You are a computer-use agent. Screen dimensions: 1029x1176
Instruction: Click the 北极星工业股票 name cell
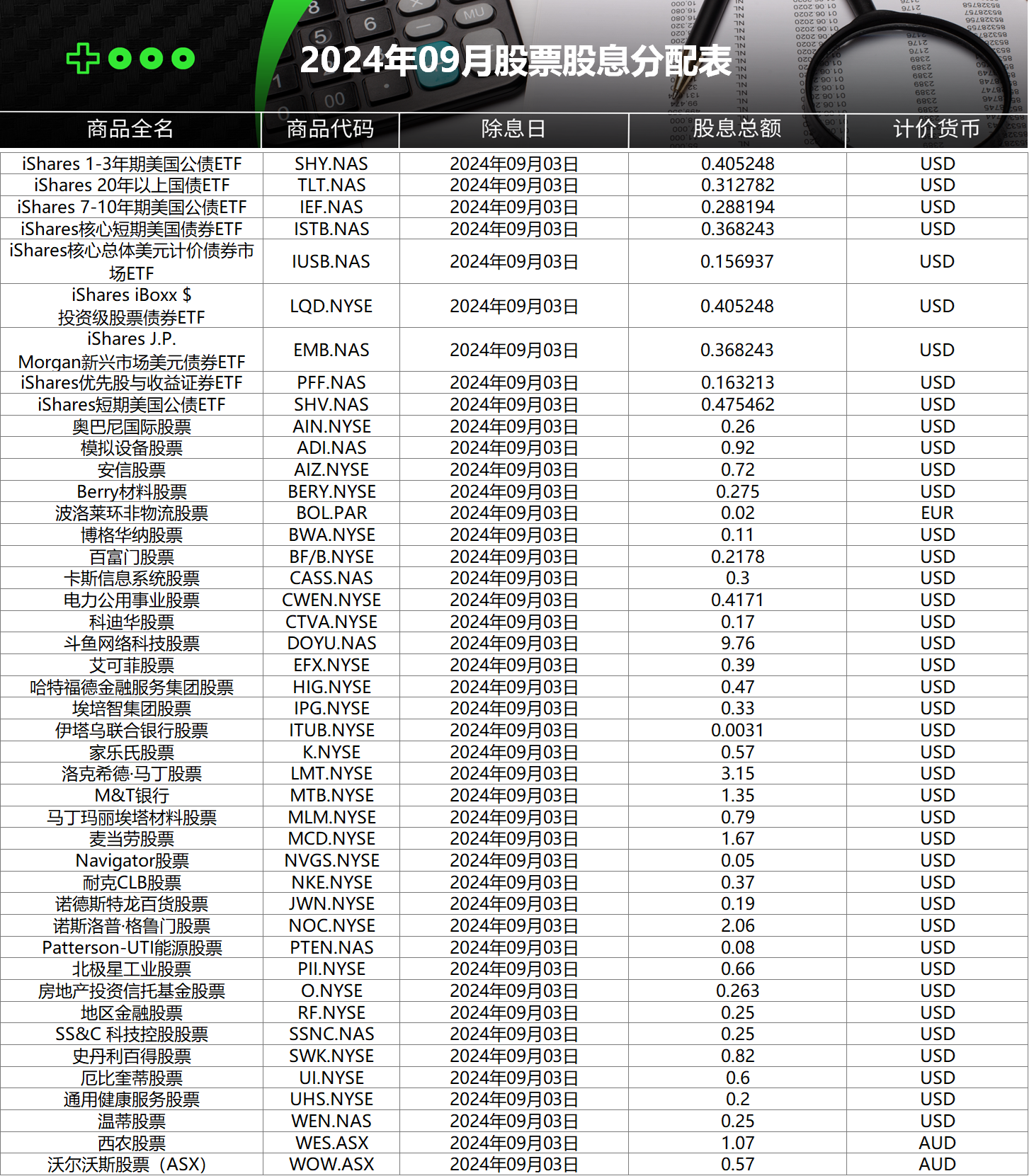point(132,969)
